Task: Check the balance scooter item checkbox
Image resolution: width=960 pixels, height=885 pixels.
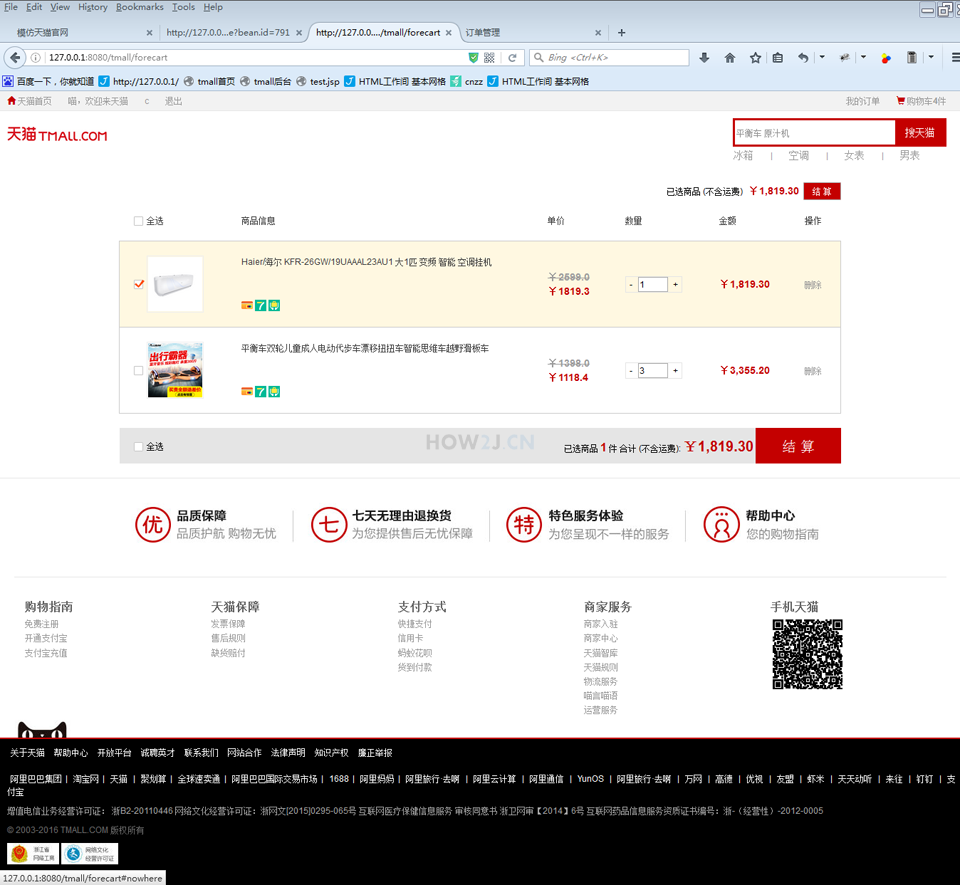Action: point(138,370)
